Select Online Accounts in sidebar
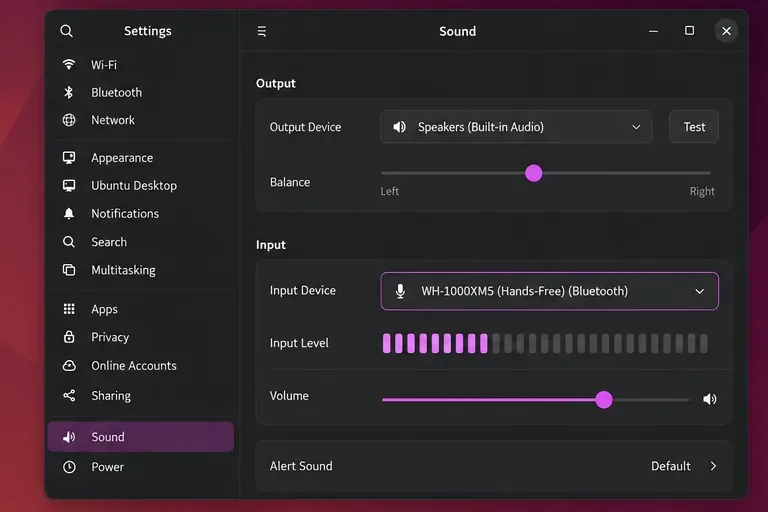Screen dimensions: 768x512 point(141,366)
